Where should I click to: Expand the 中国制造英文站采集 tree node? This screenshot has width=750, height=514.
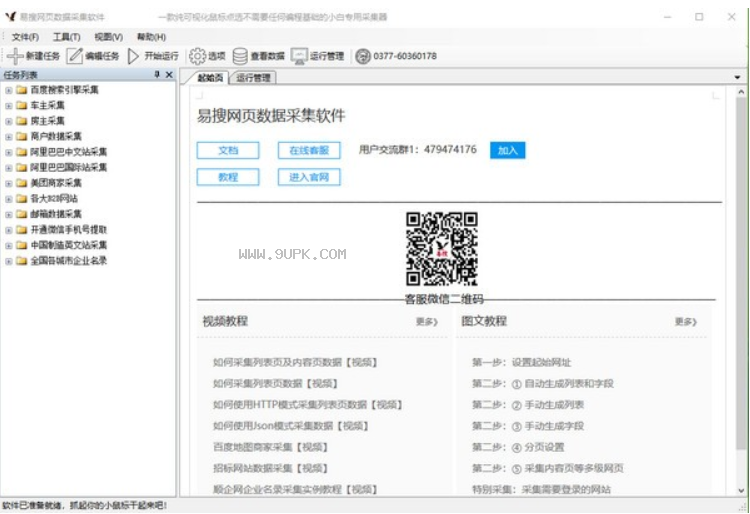9,246
